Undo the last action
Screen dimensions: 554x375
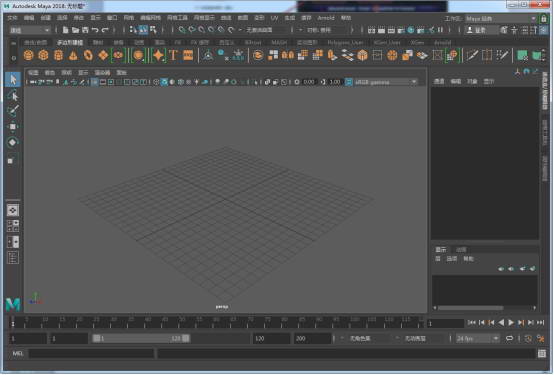[x=95, y=30]
